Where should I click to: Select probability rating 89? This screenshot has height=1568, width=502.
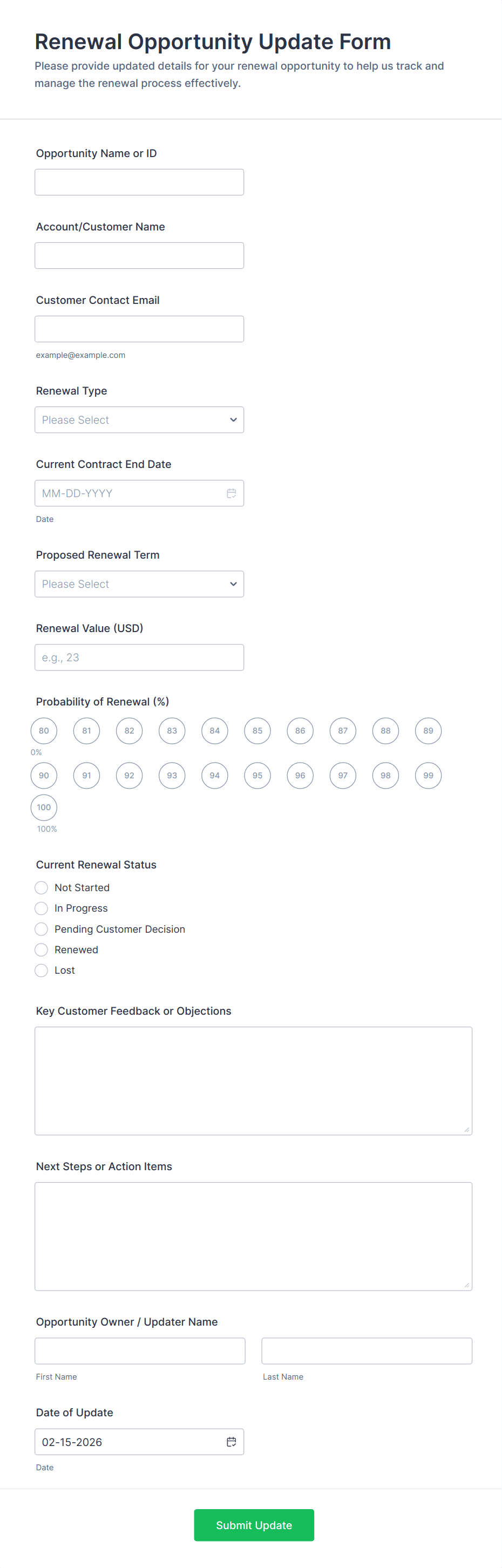point(429,730)
